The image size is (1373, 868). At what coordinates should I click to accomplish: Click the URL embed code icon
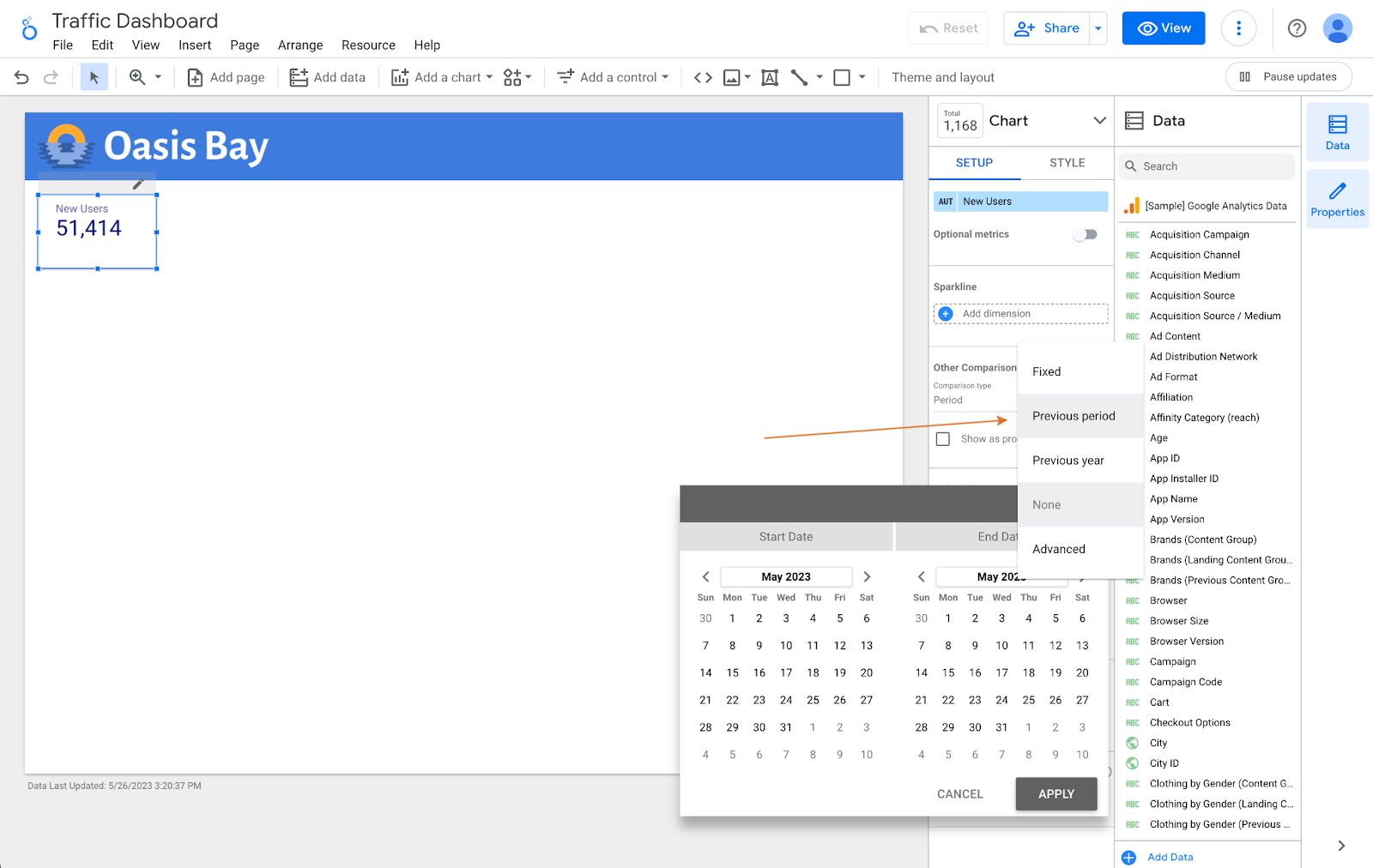click(703, 77)
